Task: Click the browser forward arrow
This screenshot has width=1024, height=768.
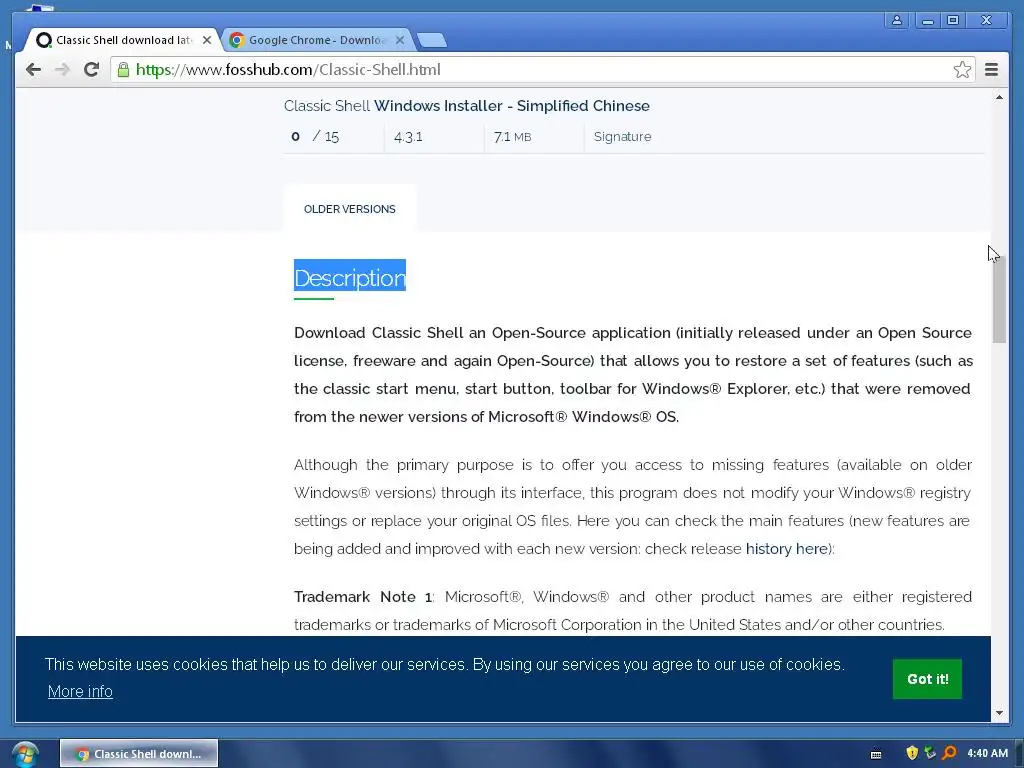Action: [x=62, y=70]
